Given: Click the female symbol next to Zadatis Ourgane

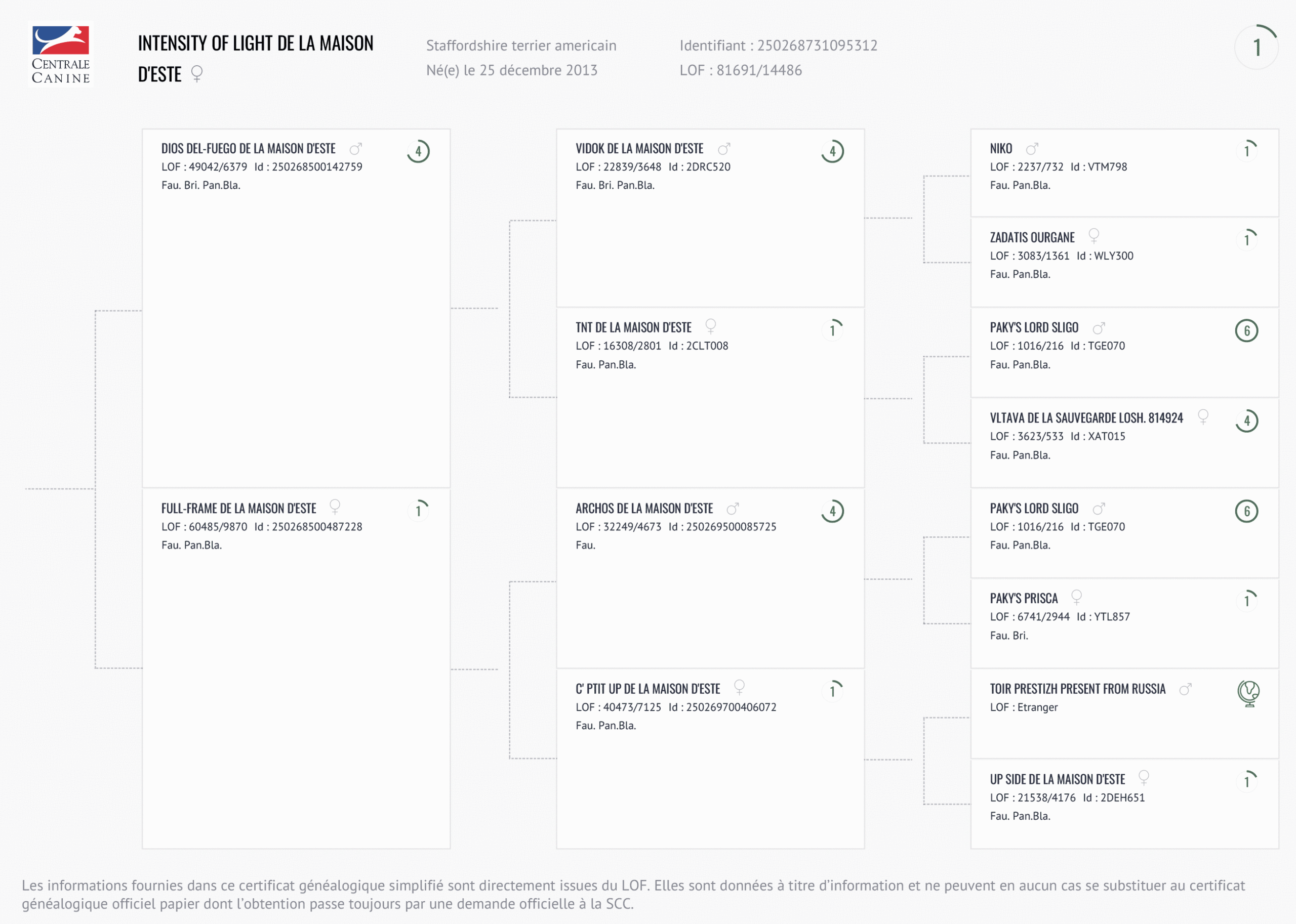Looking at the screenshot, I should (1093, 236).
